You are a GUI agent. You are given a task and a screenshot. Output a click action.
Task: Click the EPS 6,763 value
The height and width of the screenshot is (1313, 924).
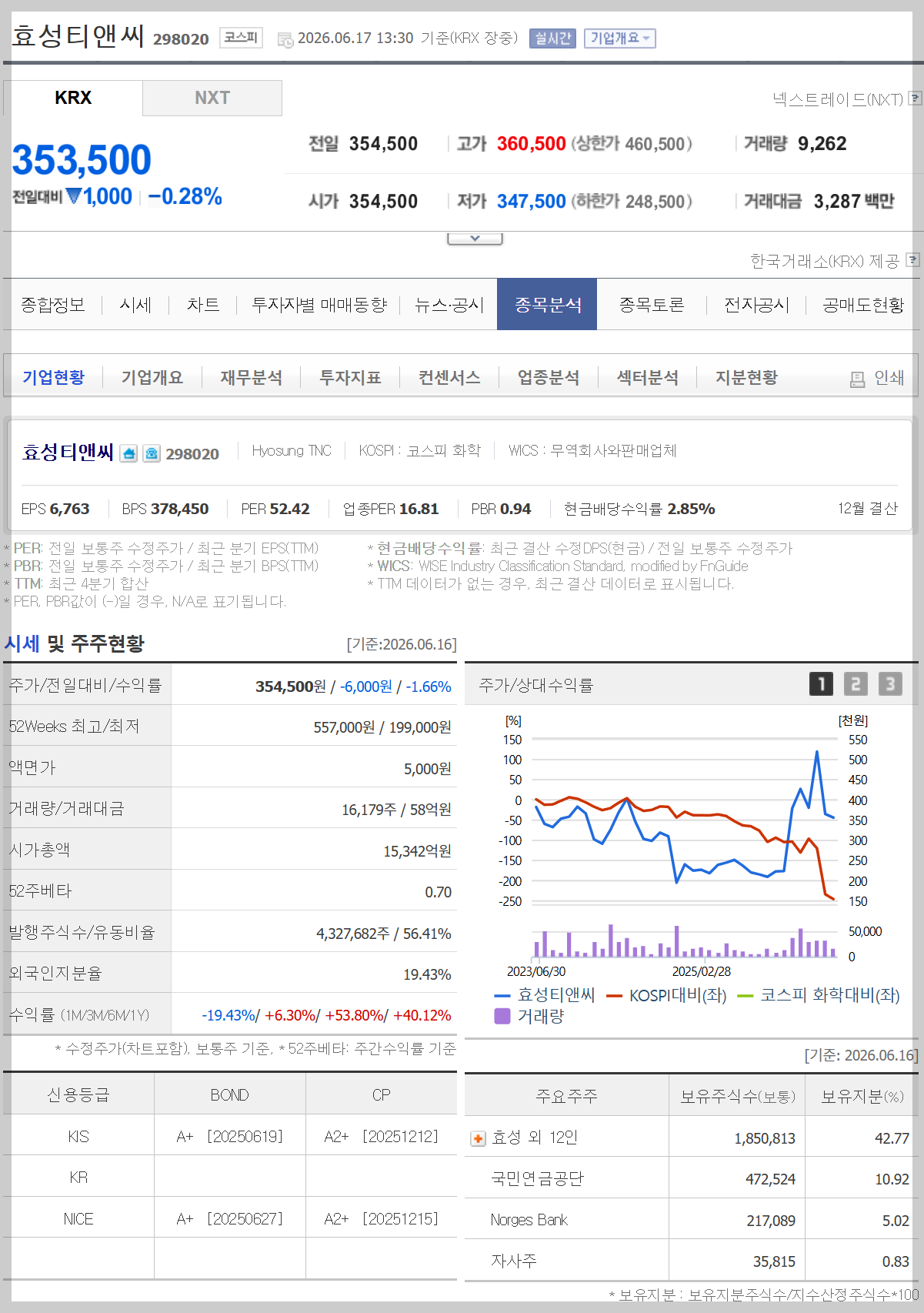point(70,509)
